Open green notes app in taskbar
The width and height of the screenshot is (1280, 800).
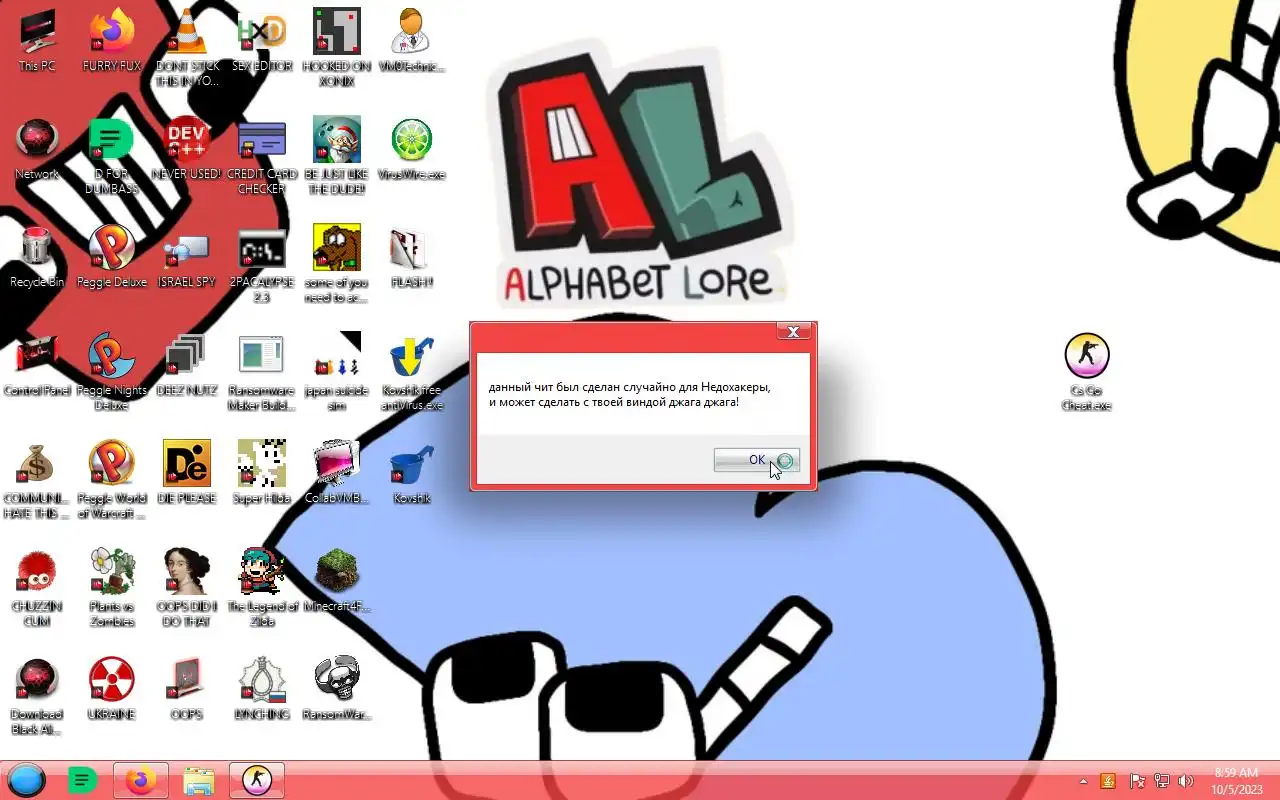point(83,780)
